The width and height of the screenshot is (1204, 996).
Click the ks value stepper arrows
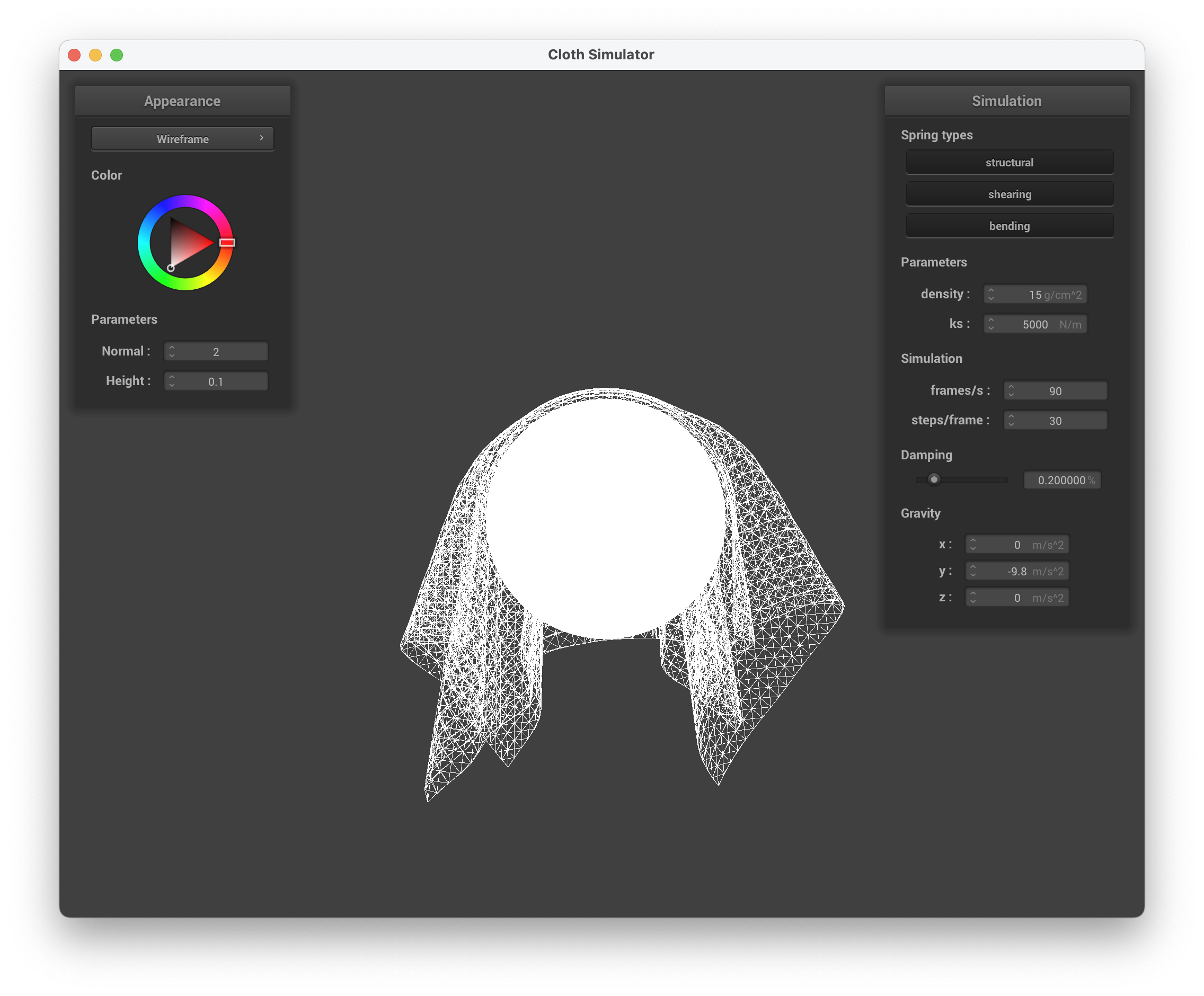pos(991,324)
